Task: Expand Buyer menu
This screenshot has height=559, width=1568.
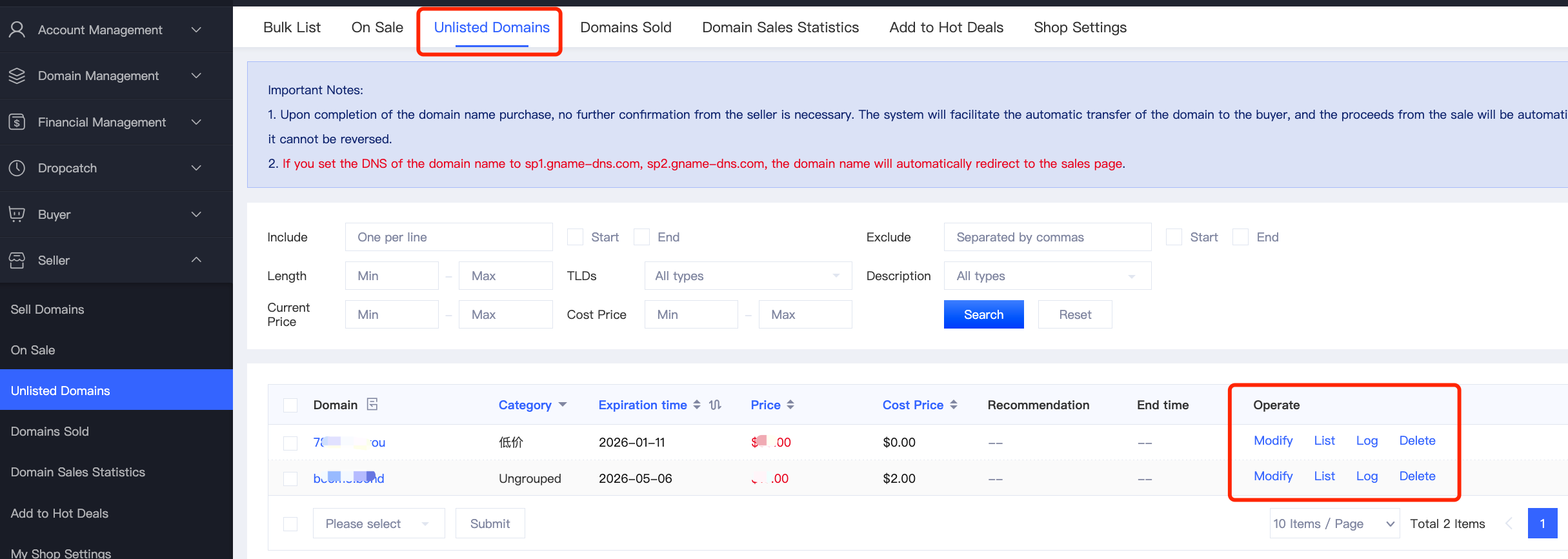Action: tap(196, 214)
